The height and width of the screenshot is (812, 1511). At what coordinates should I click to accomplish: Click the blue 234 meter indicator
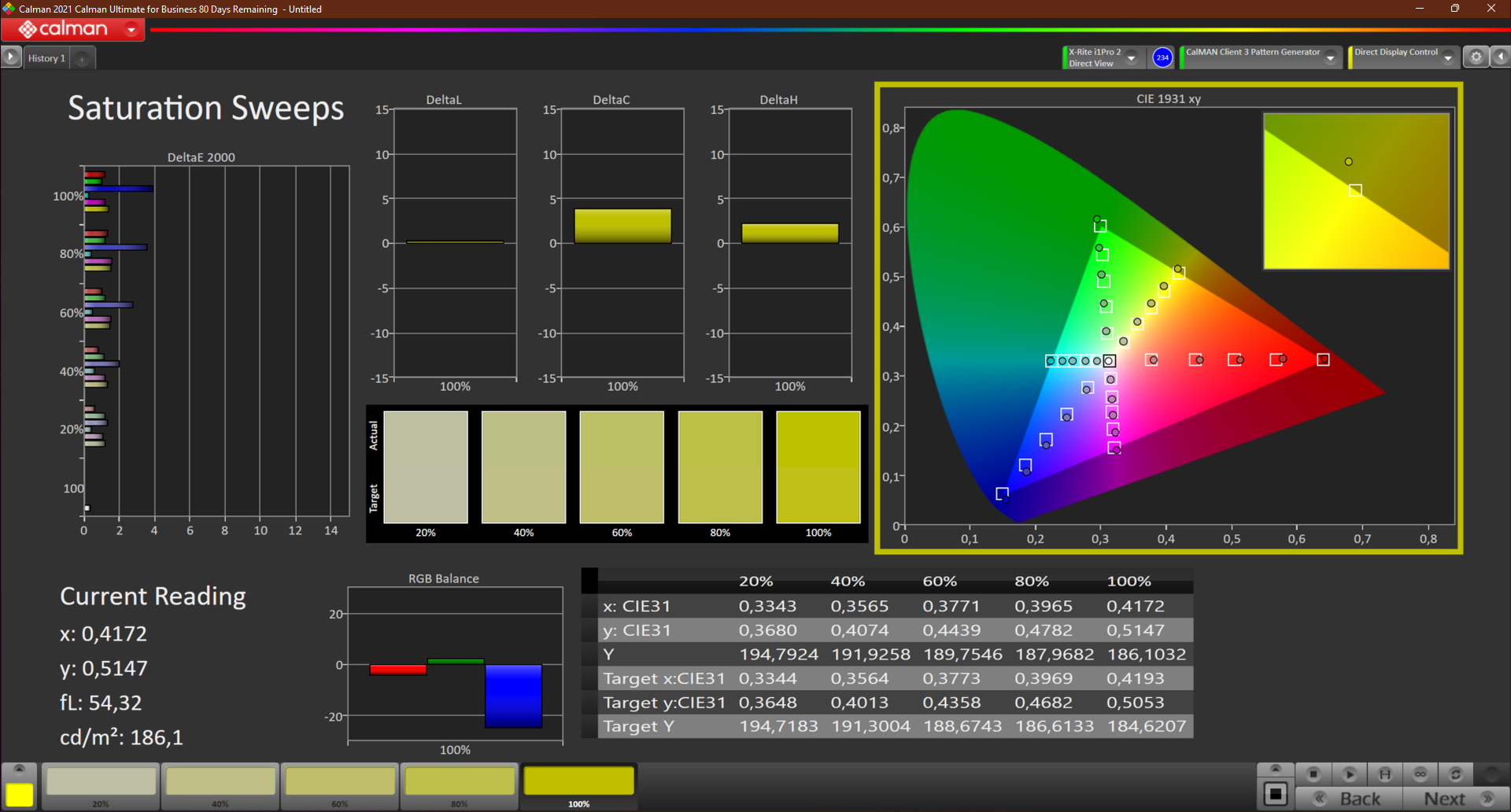point(1162,57)
